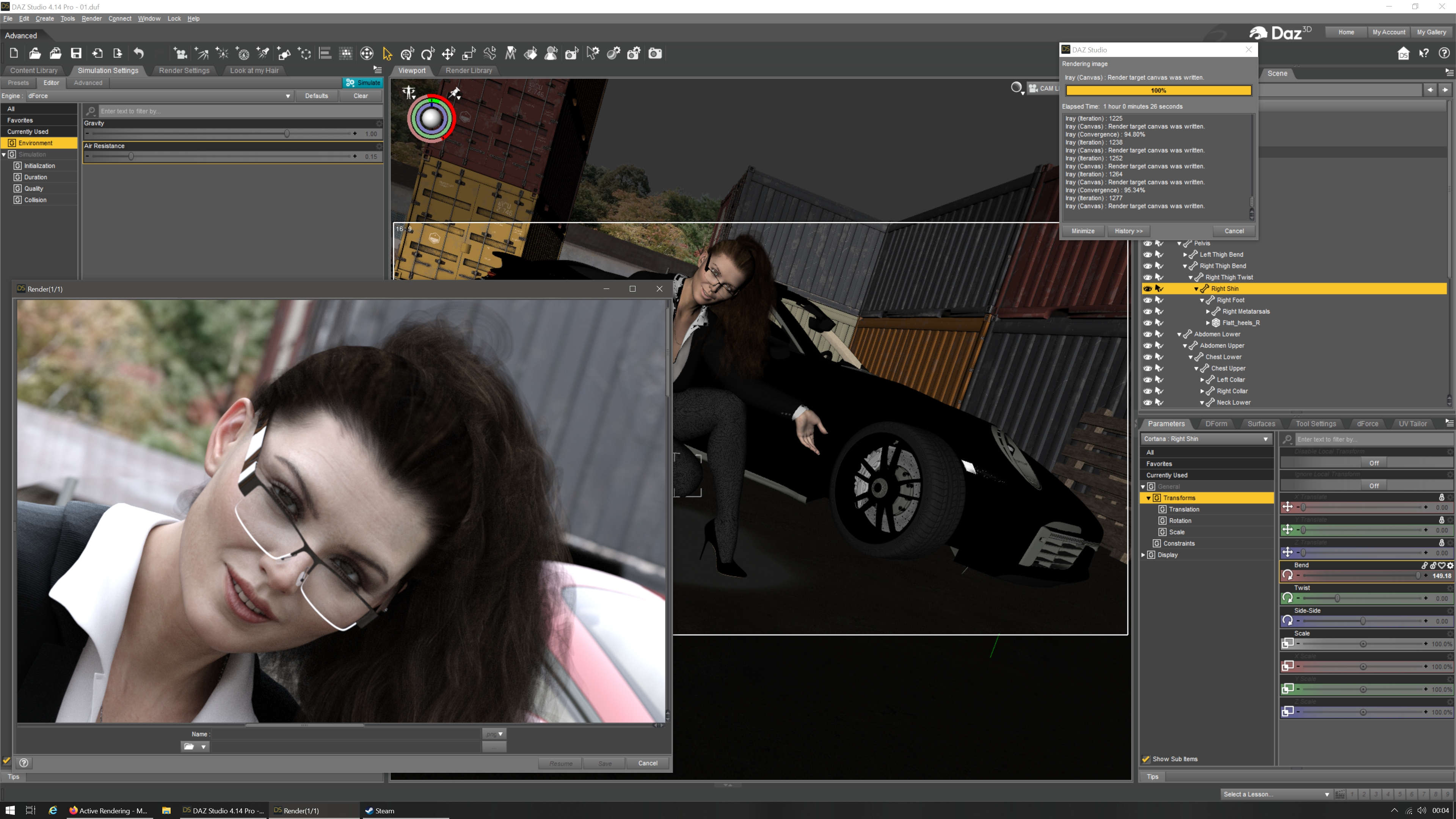Select the Node Selection arrow tool

[387, 53]
